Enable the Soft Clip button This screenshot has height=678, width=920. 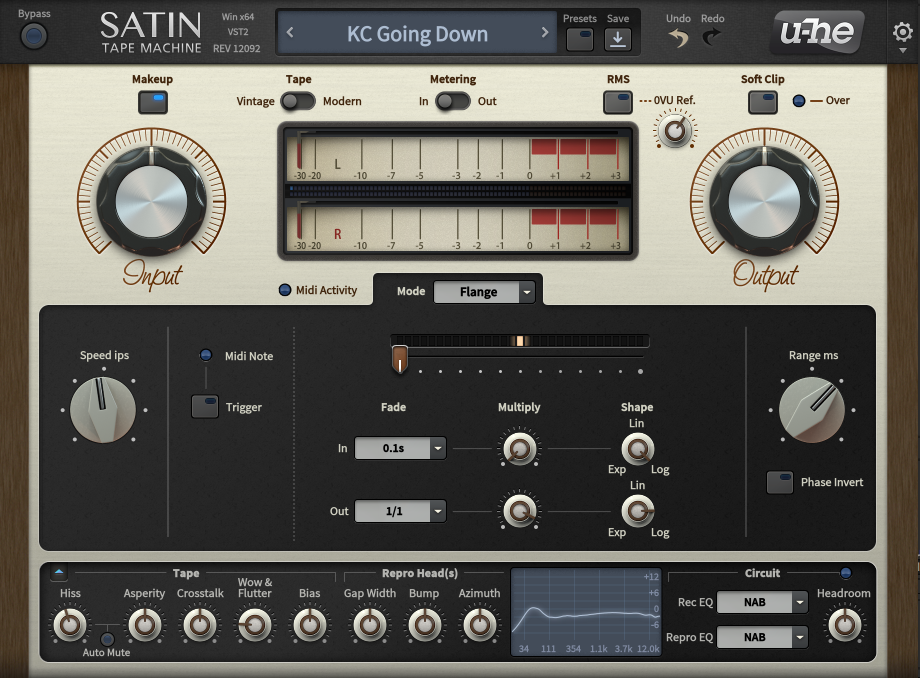click(x=763, y=102)
